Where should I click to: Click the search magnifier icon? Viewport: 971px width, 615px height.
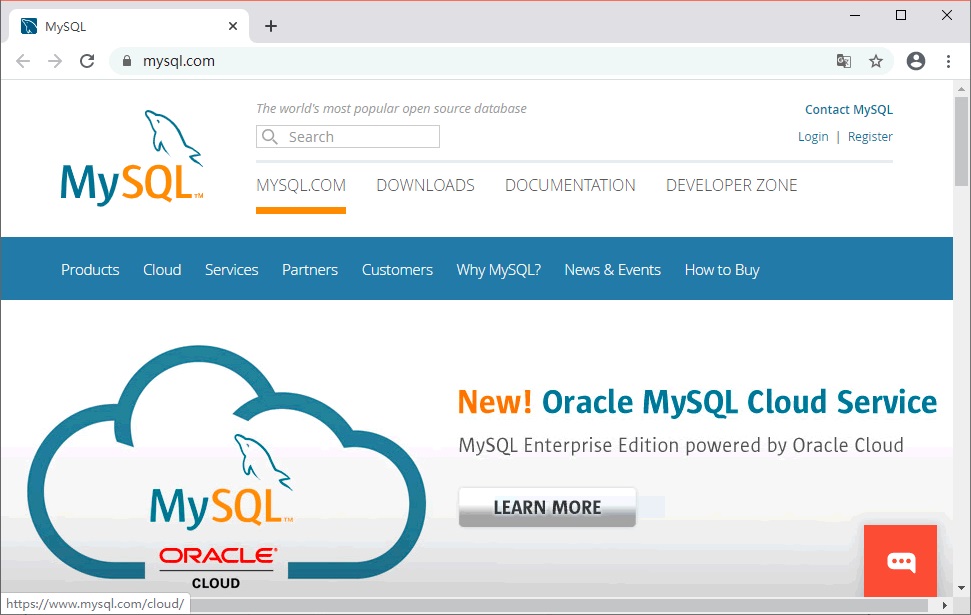[x=269, y=136]
